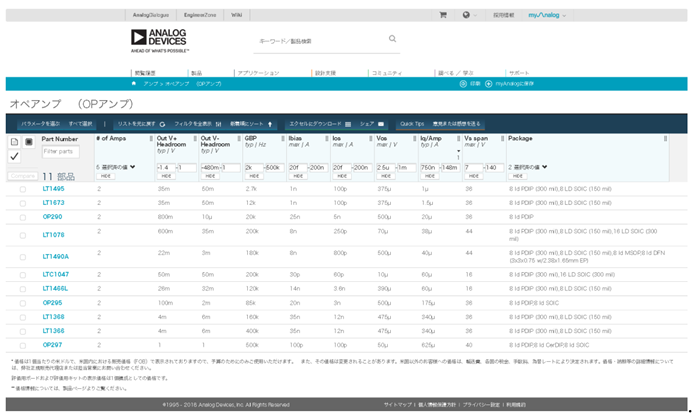Open the アプリケーション menu
The width and height of the screenshot is (696, 417).
coord(258,73)
